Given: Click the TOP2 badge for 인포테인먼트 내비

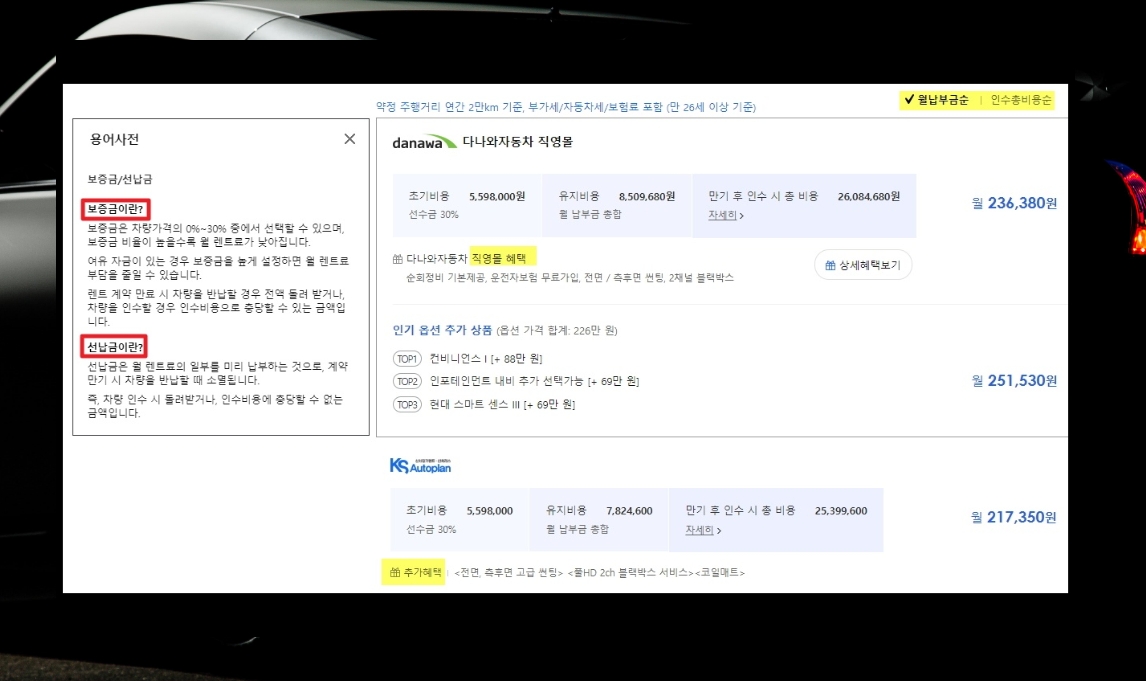Looking at the screenshot, I should tap(407, 381).
